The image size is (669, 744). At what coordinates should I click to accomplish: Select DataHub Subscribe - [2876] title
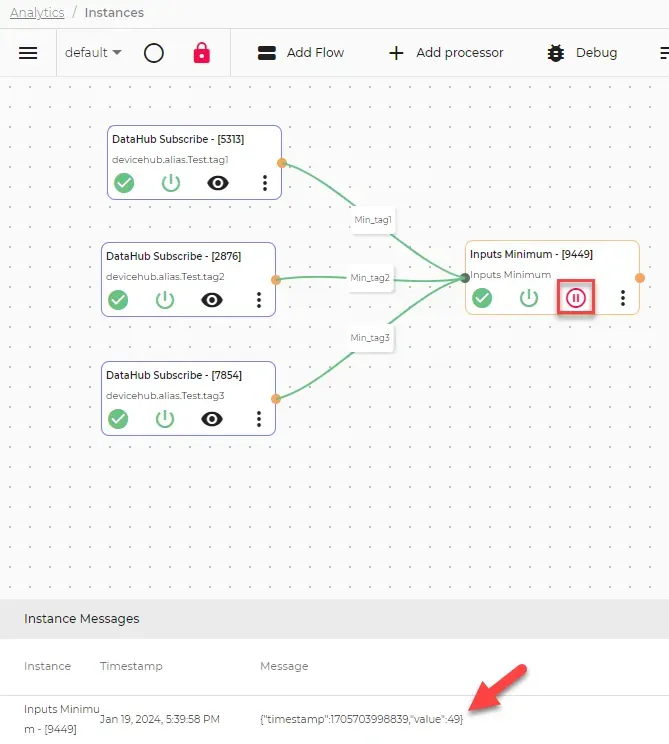174,256
